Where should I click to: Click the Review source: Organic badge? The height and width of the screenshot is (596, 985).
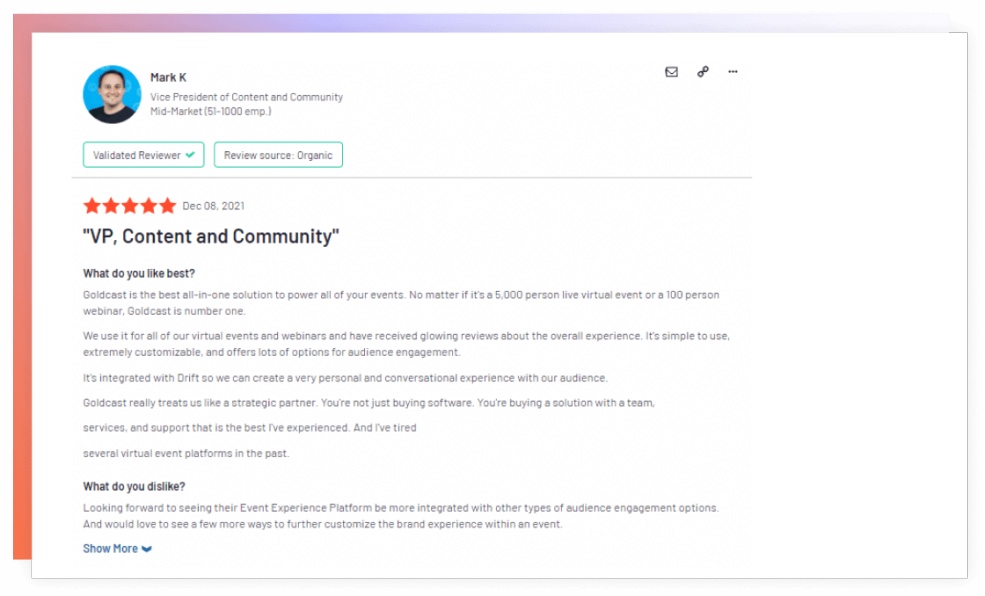click(278, 154)
